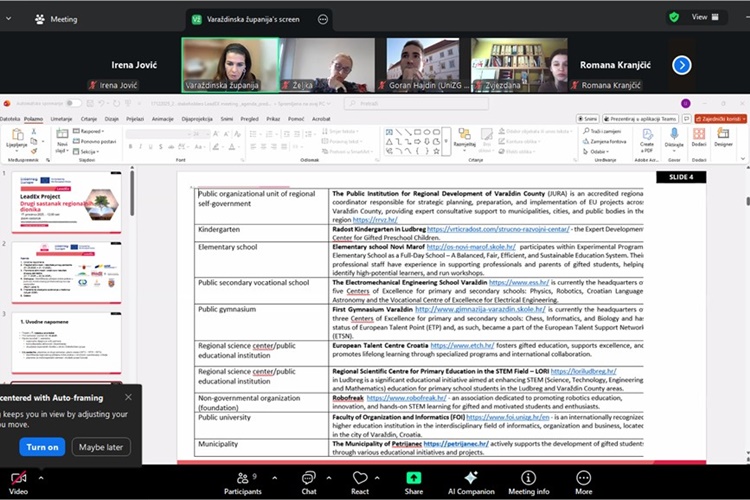
Task: Turn on video camera in Zoom
Action: tap(18, 478)
